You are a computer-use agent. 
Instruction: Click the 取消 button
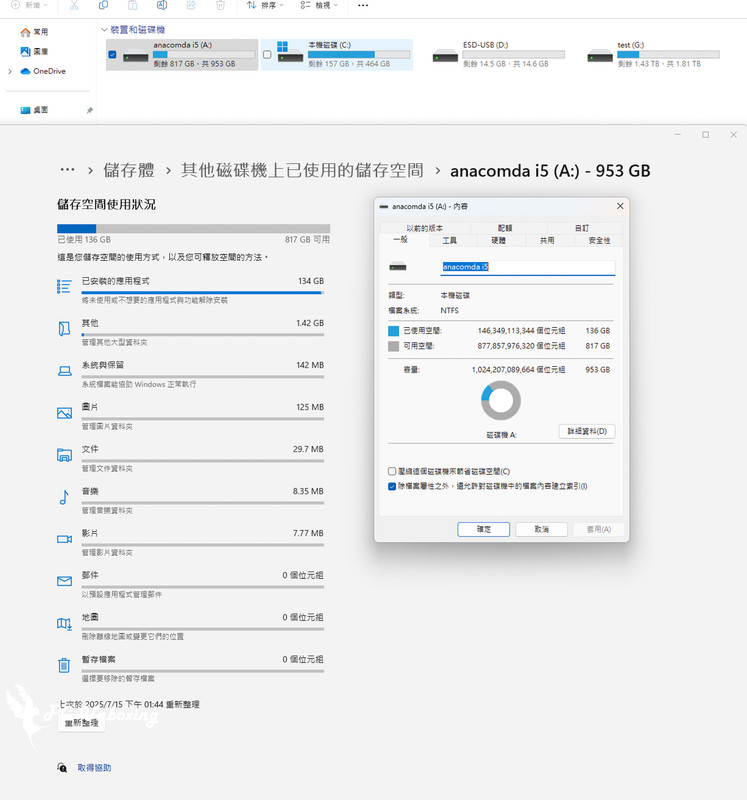coord(541,529)
